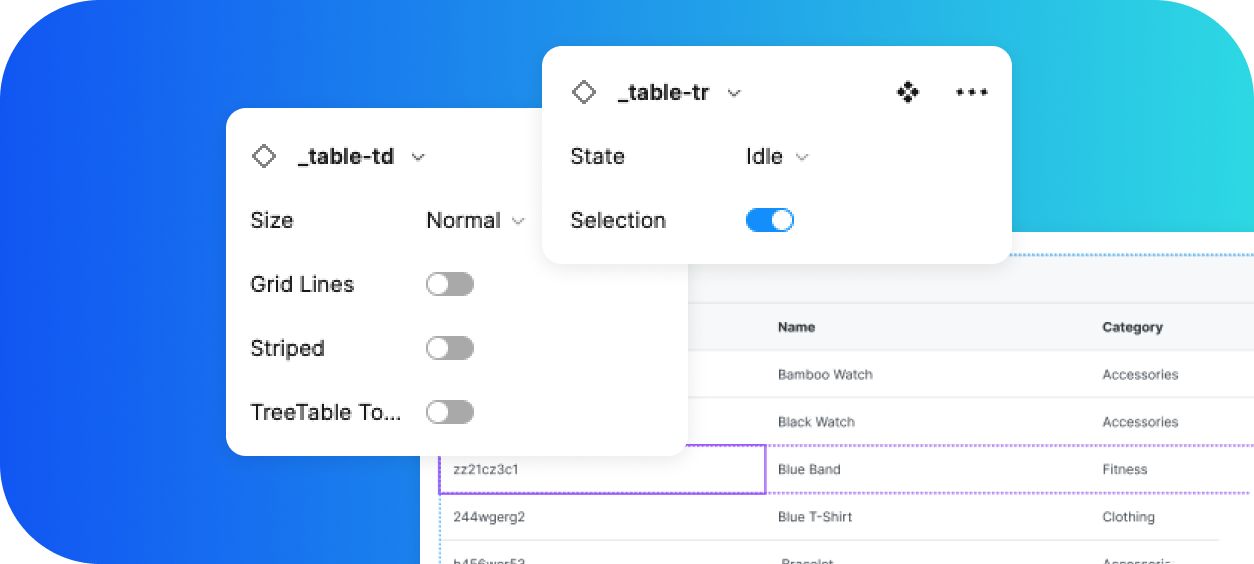Screen dimensions: 1254x564
Task: Click Accessories in the Bamboo Watch row
Action: [x=1140, y=375]
